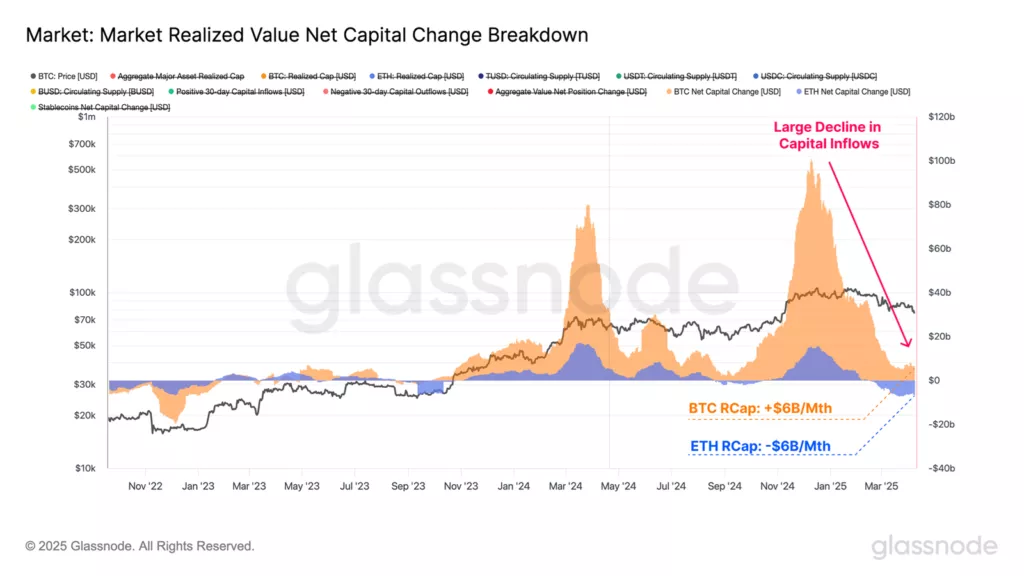1024x576 pixels.
Task: Click the TUSD: Circulating Supply legend dot
Action: click(x=481, y=76)
